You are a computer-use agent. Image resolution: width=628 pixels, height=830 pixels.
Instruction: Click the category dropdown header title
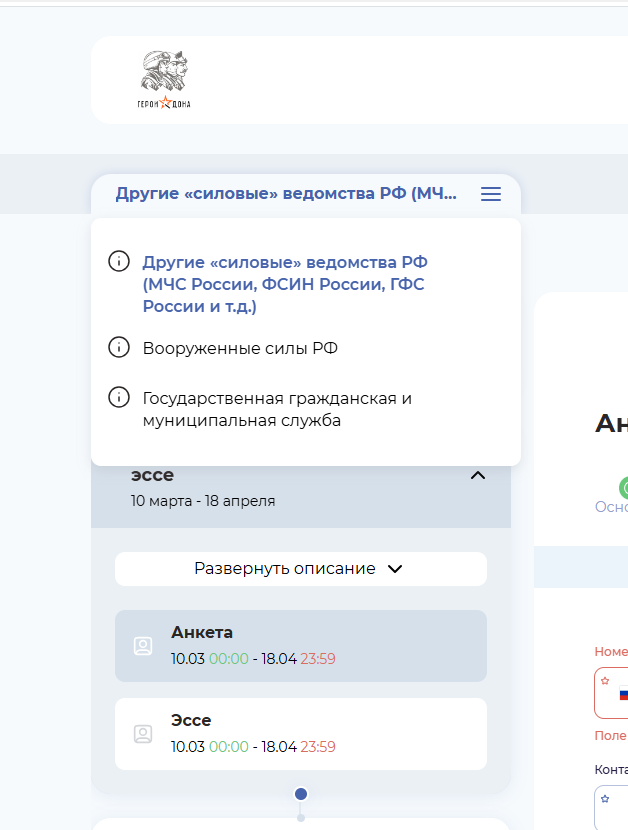(x=286, y=194)
